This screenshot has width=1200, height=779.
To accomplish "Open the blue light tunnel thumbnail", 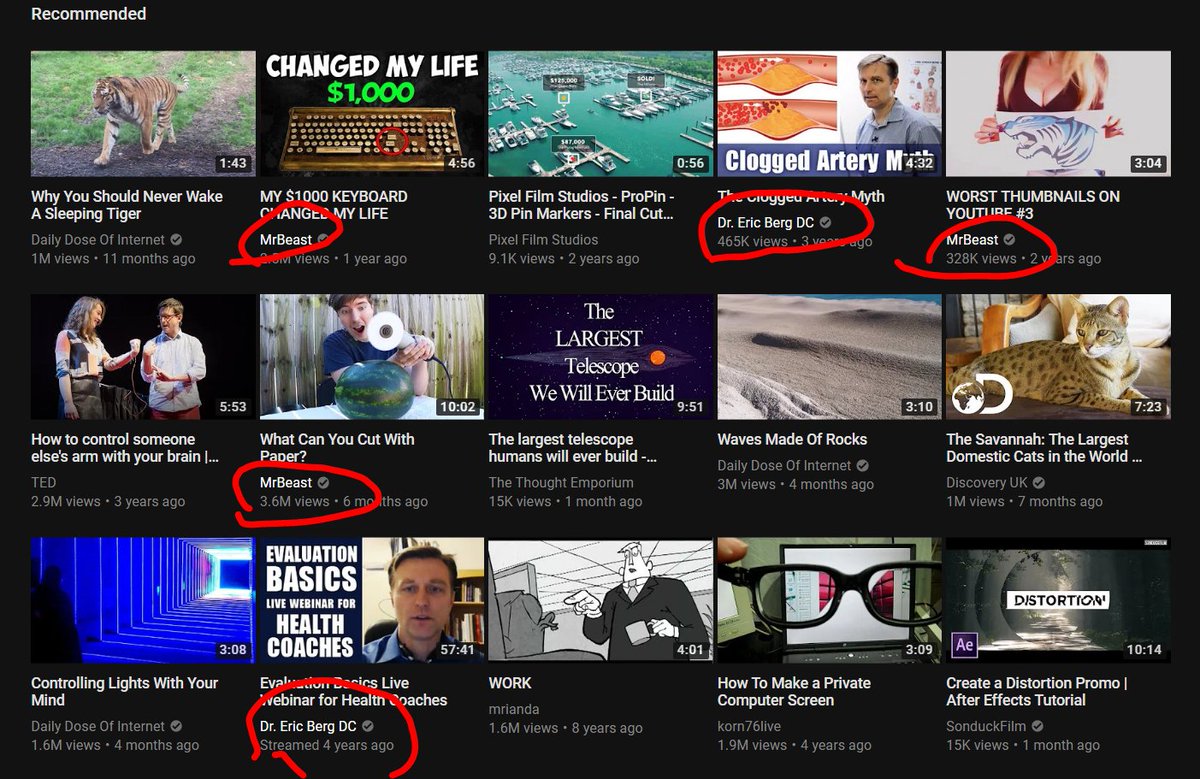I will (142, 600).
